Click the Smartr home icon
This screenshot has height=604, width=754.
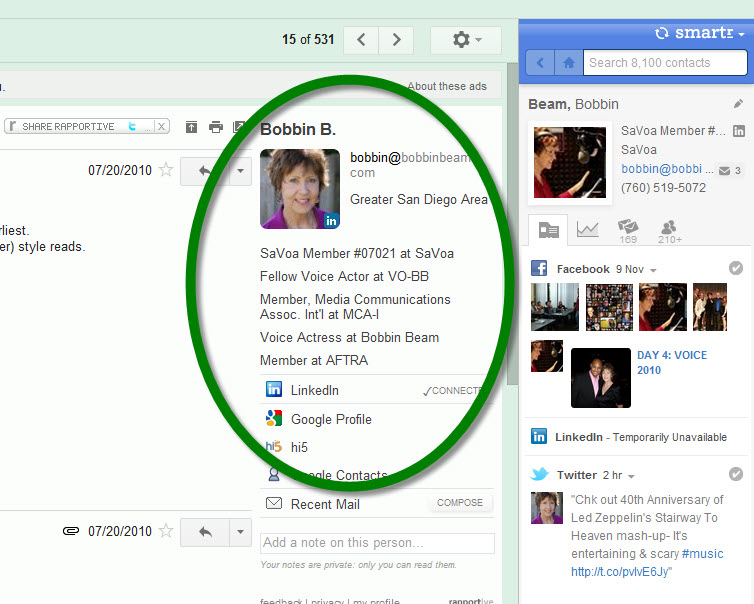coord(569,63)
